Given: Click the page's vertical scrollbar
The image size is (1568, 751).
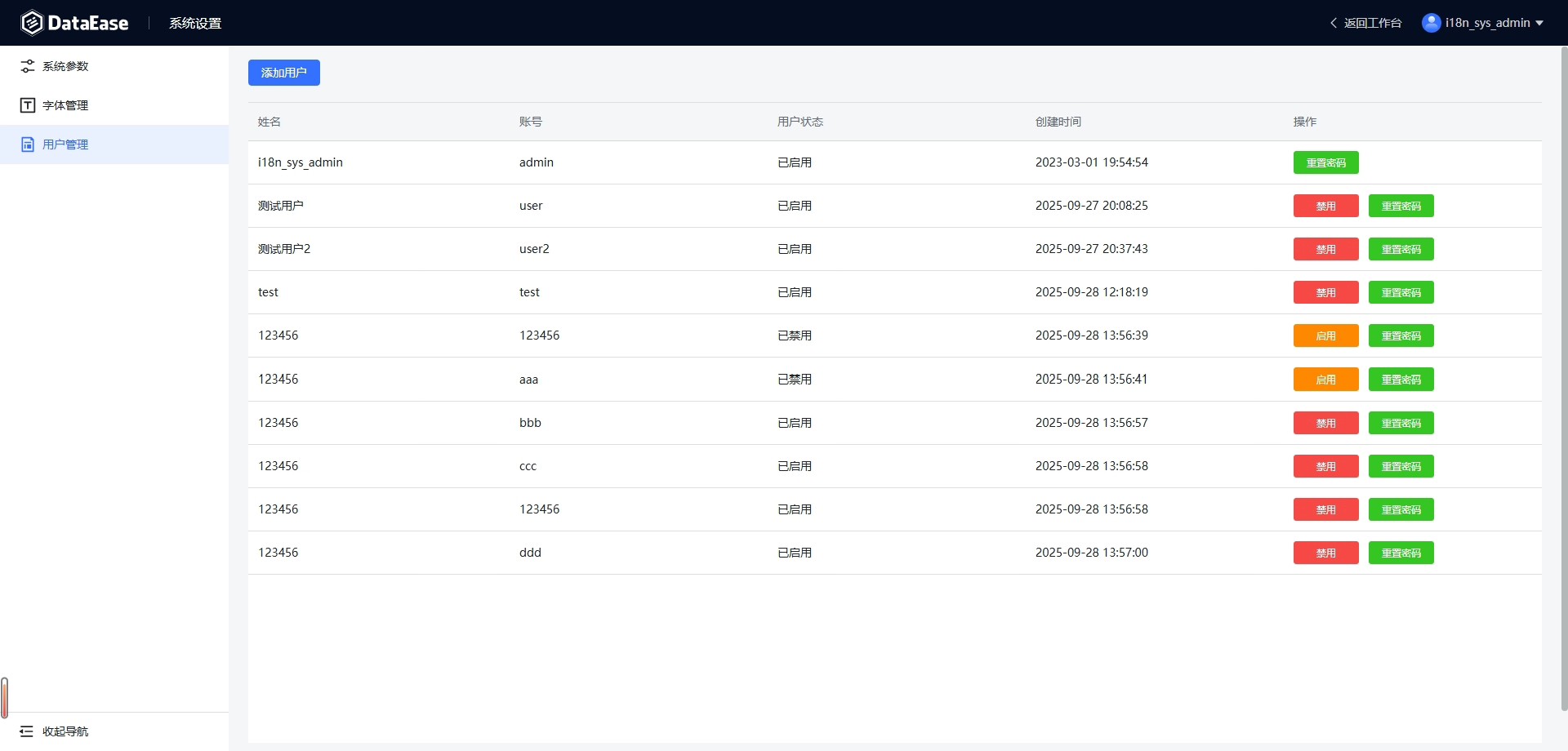Looking at the screenshot, I should coord(1564,380).
